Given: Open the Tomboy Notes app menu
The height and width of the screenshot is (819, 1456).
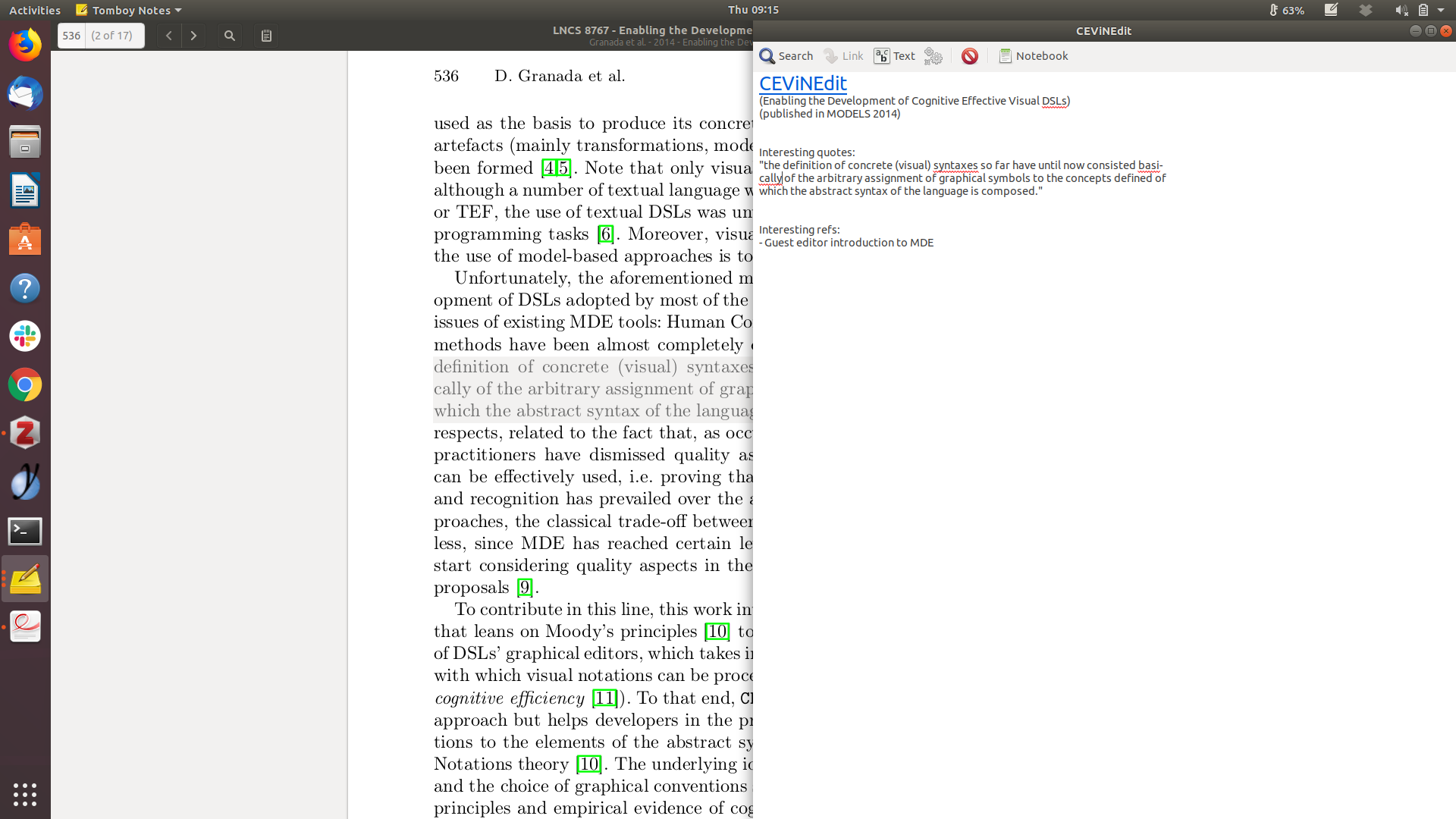Looking at the screenshot, I should pos(129,10).
